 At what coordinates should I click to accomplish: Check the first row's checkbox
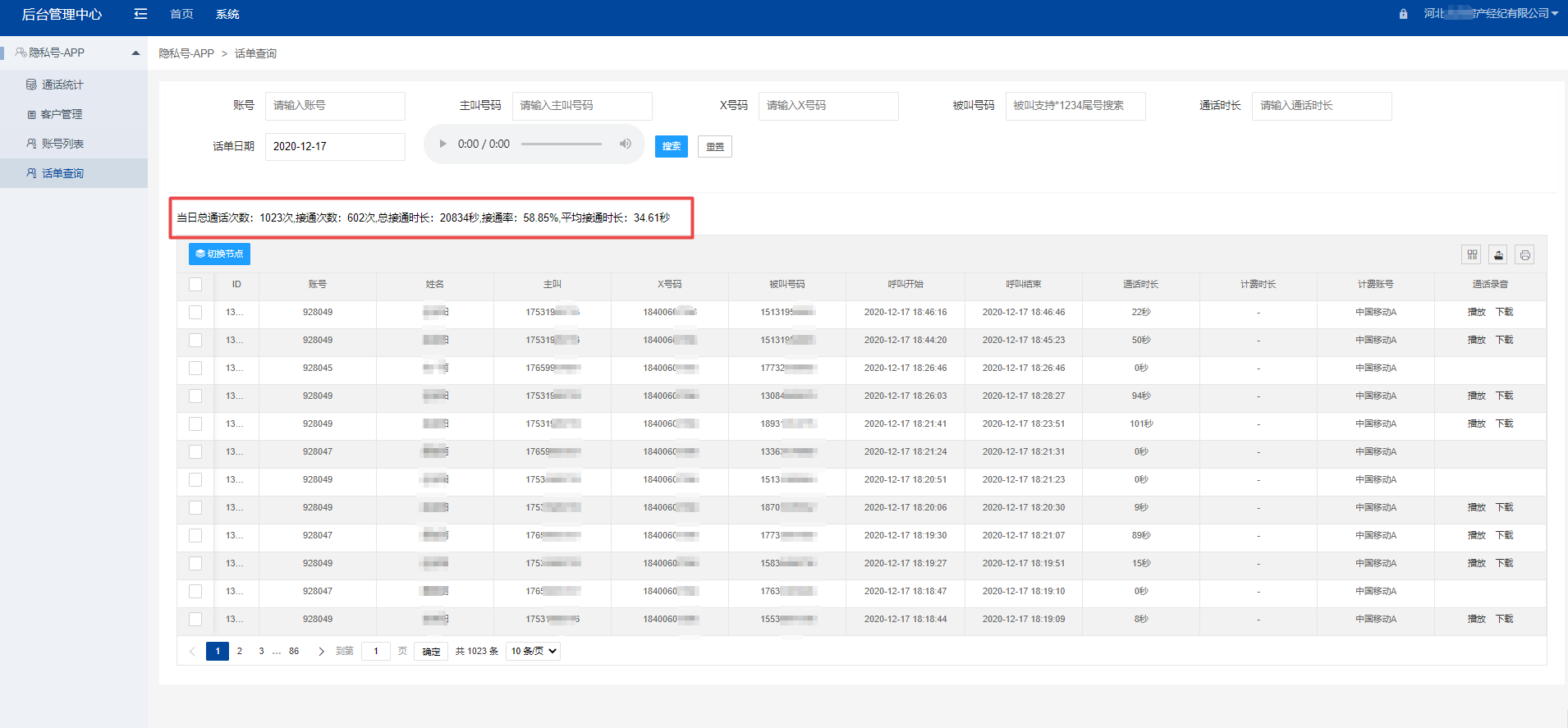coord(195,313)
